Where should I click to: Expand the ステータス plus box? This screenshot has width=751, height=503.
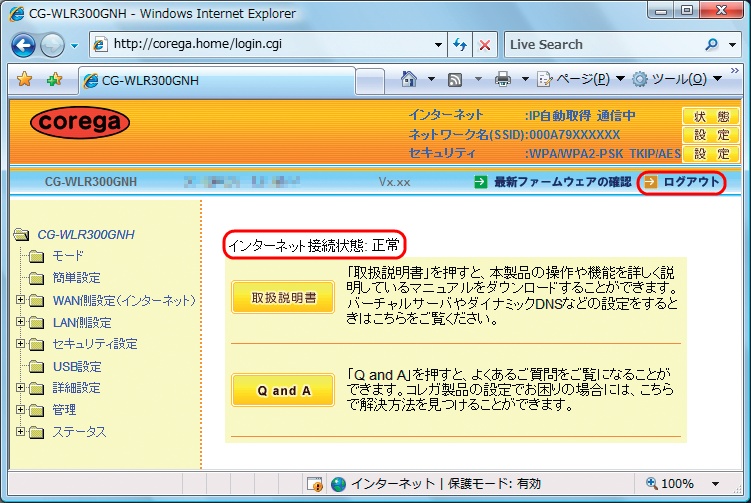coord(20,432)
